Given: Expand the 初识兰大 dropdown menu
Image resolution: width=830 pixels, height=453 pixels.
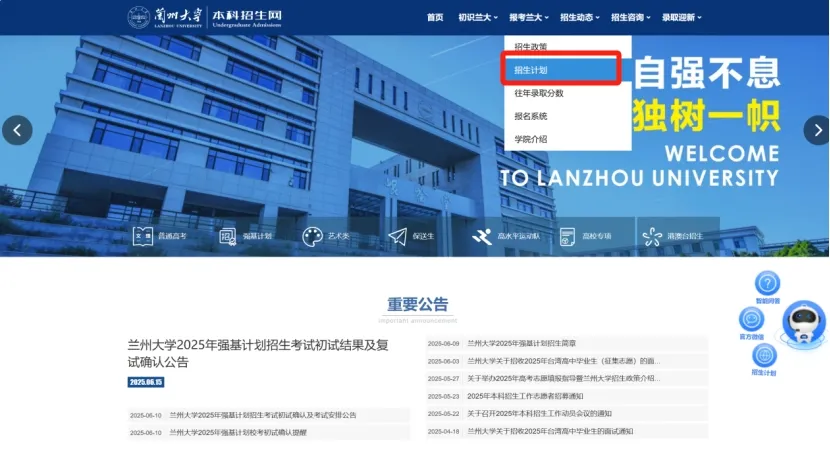Looking at the screenshot, I should pos(477,17).
